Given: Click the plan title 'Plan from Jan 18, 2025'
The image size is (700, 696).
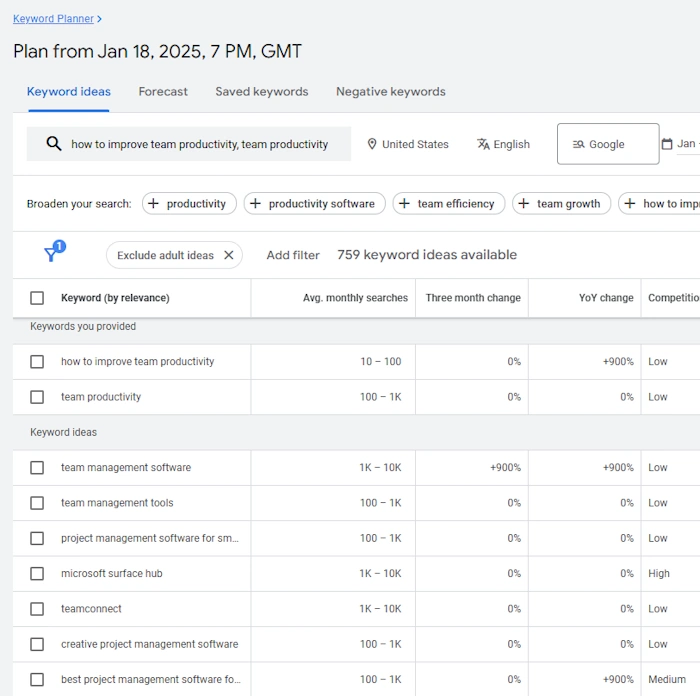Looking at the screenshot, I should 157,51.
